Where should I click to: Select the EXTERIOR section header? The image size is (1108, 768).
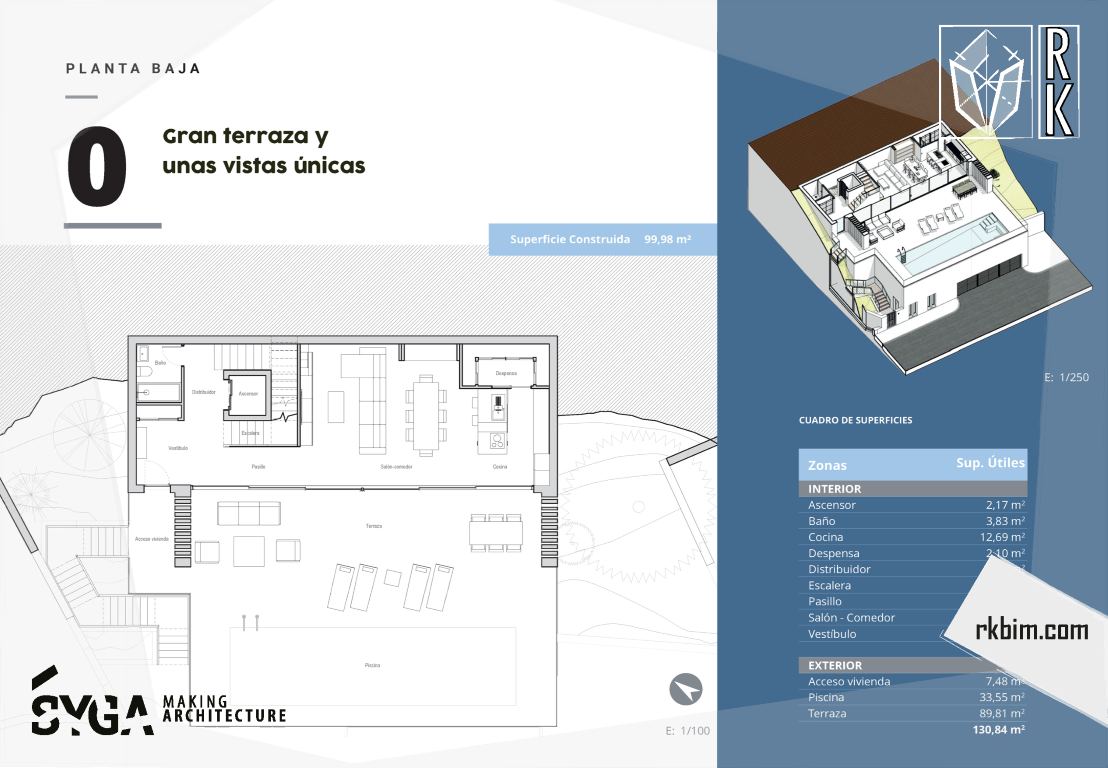tap(912, 665)
